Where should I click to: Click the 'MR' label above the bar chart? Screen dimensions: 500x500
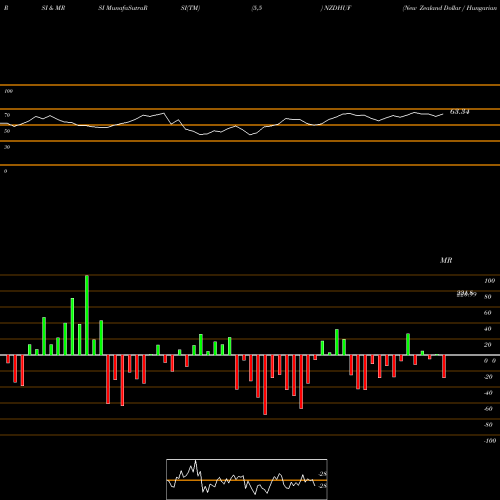pyautogui.click(x=446, y=260)
